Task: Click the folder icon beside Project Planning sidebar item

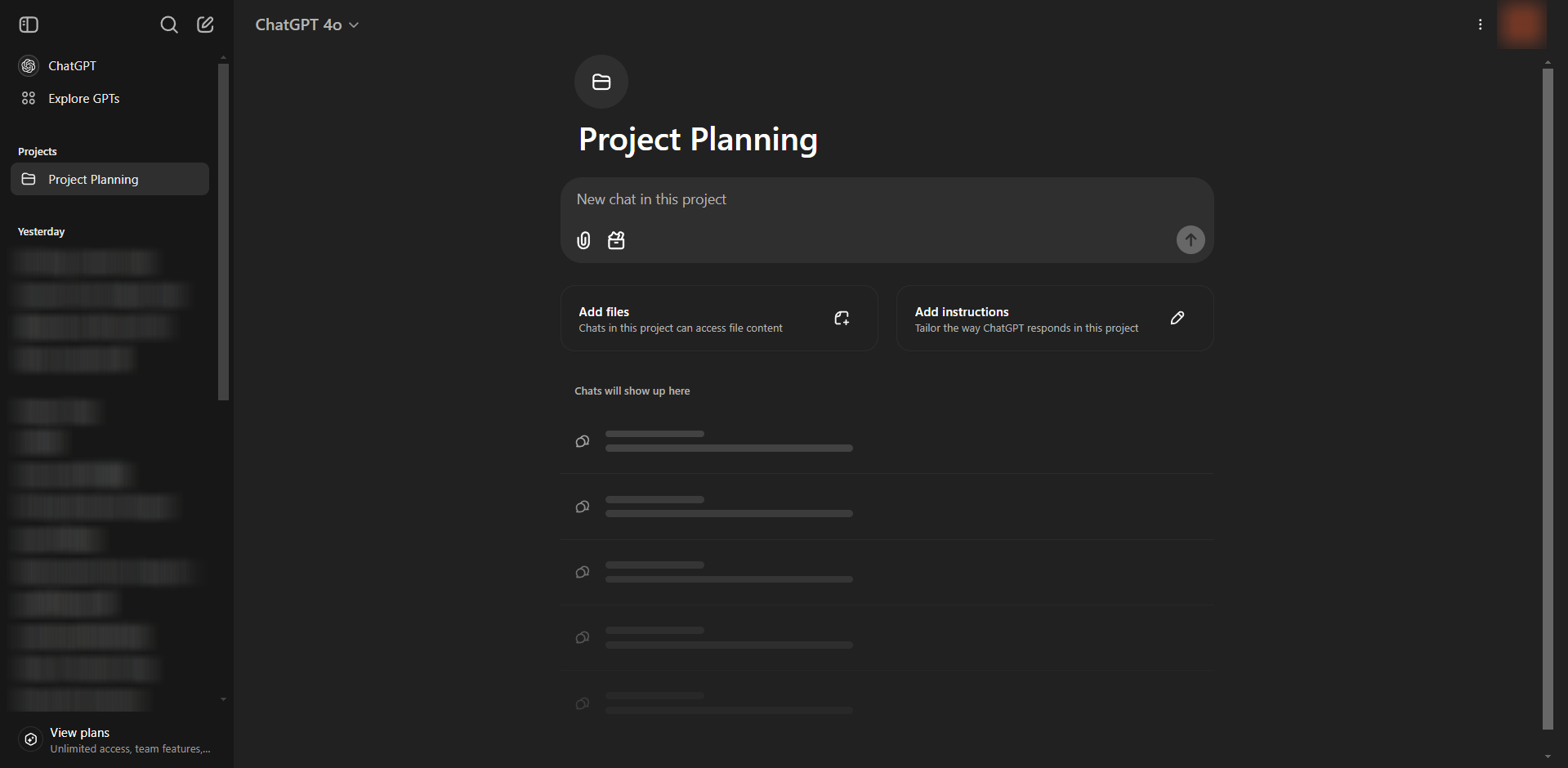Action: pos(29,179)
